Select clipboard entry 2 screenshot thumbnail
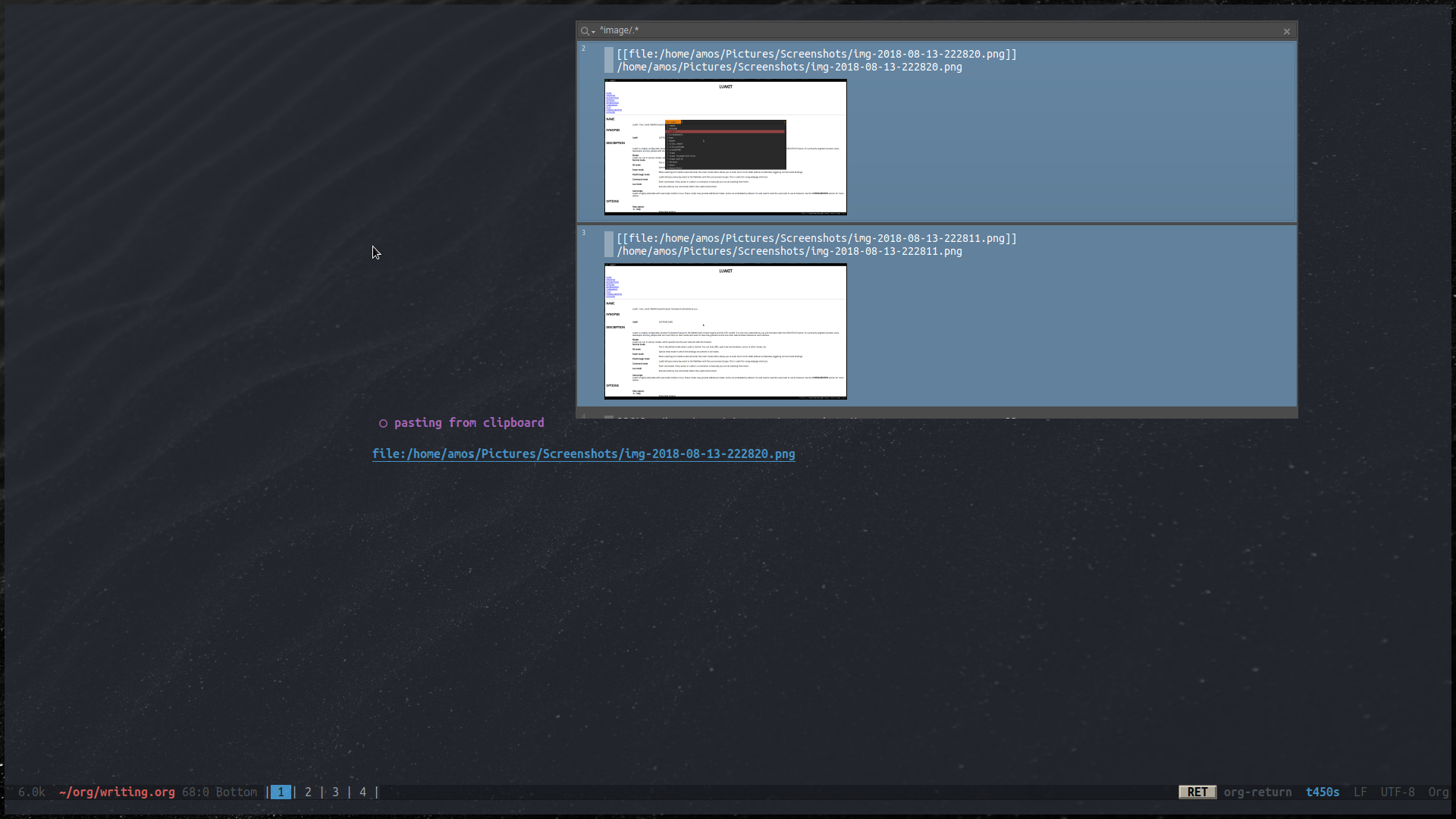The height and width of the screenshot is (819, 1456). click(725, 147)
